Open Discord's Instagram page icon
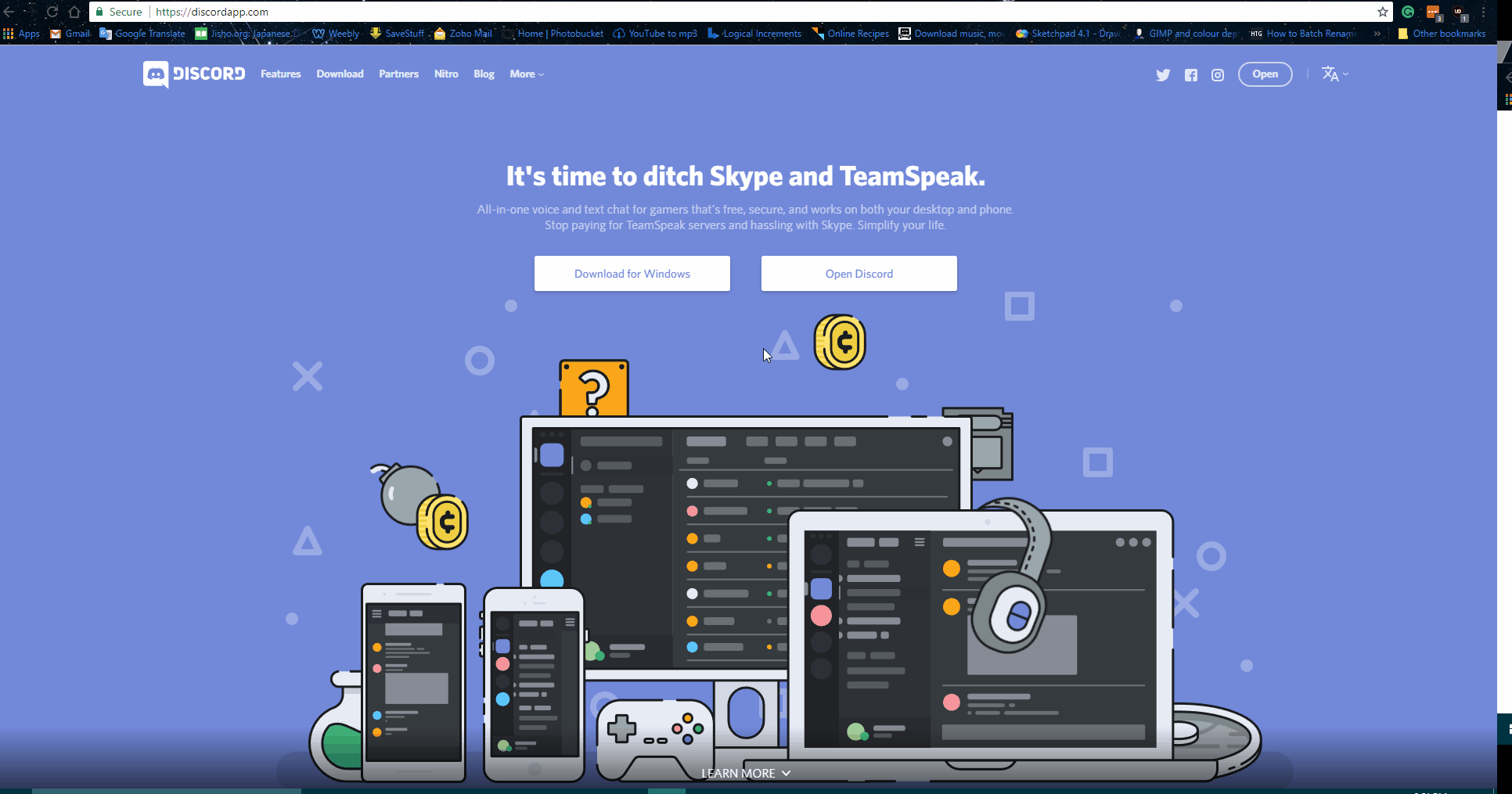This screenshot has width=1512, height=794. click(1218, 75)
